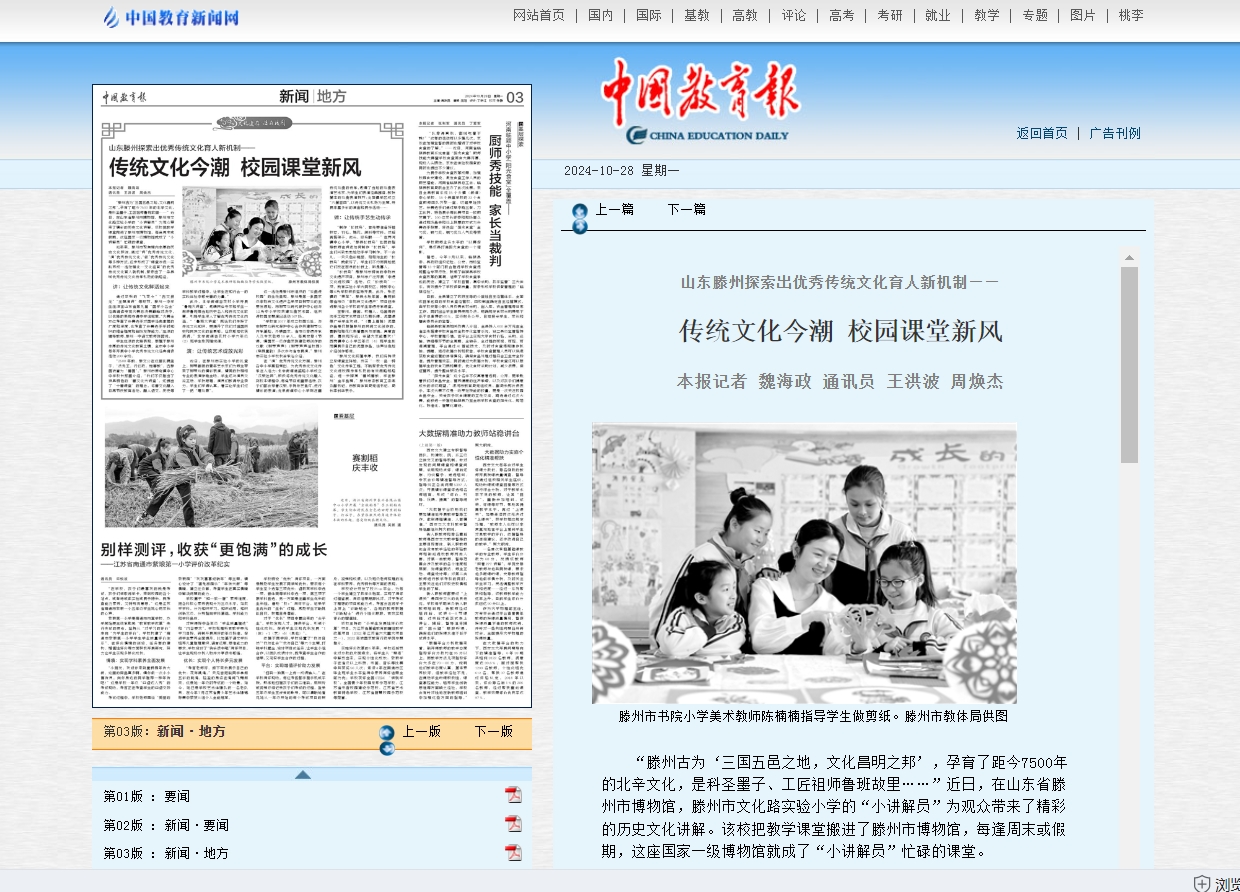
Task: Open the 评论 navigation item
Action: (794, 15)
